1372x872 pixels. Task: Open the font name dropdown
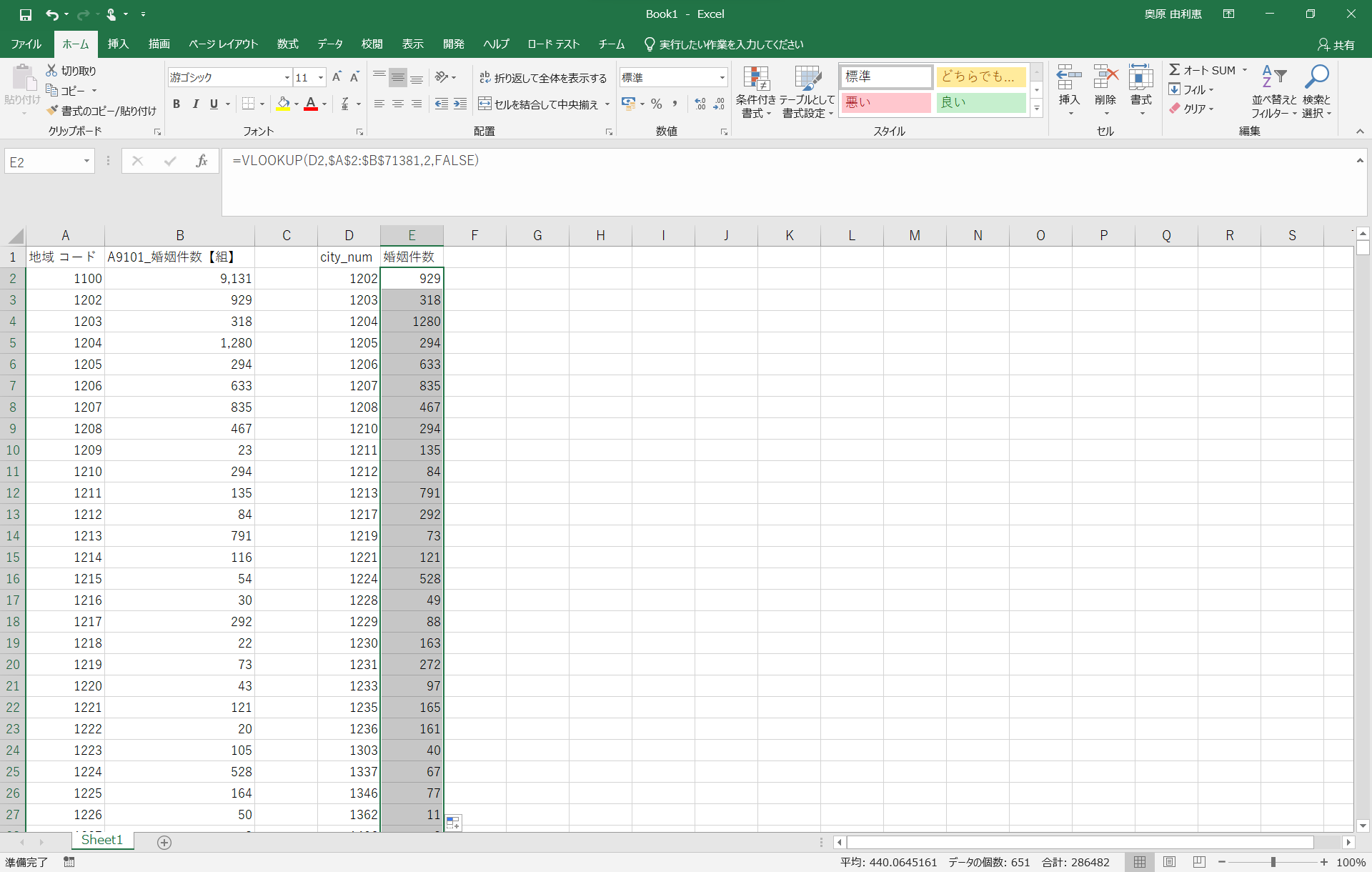pyautogui.click(x=287, y=78)
